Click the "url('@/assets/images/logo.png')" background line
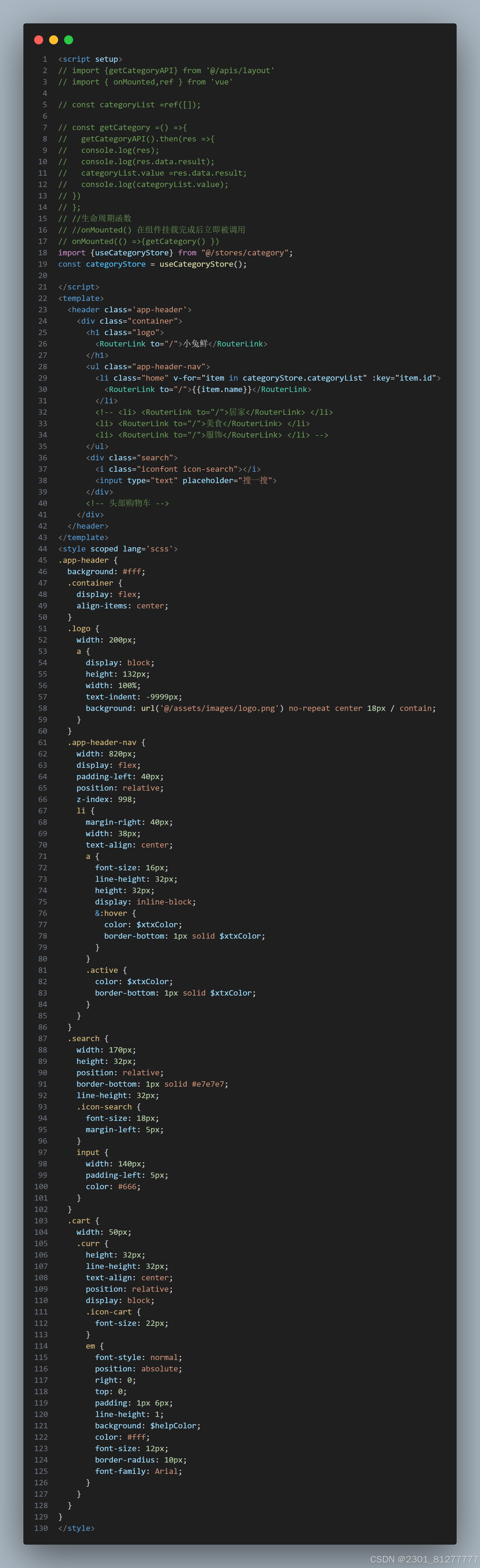 (x=260, y=708)
